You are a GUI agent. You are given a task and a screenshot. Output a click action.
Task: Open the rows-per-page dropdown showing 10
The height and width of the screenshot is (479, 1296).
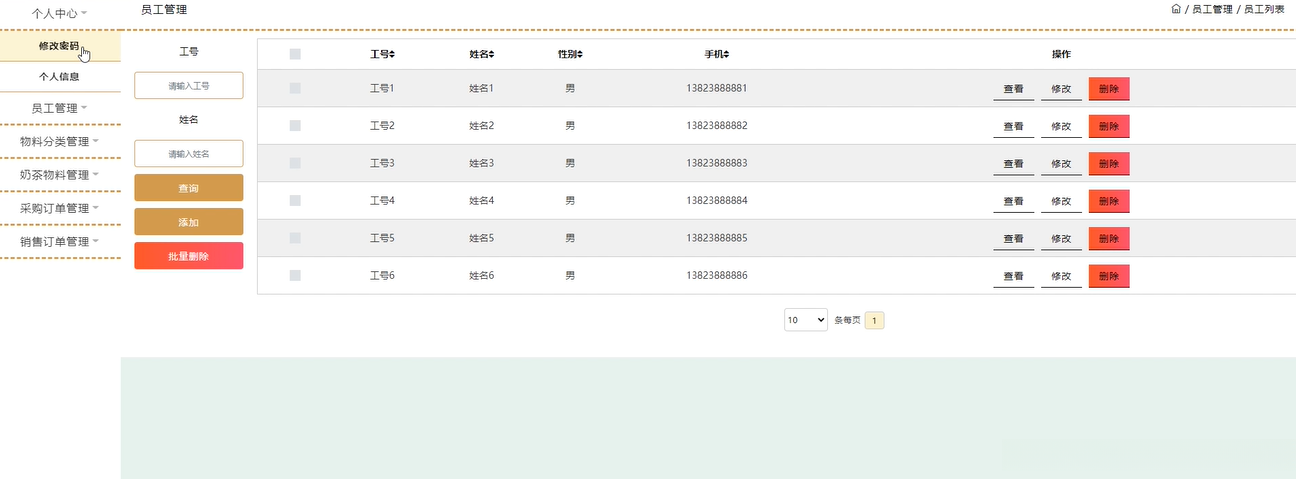coord(806,320)
